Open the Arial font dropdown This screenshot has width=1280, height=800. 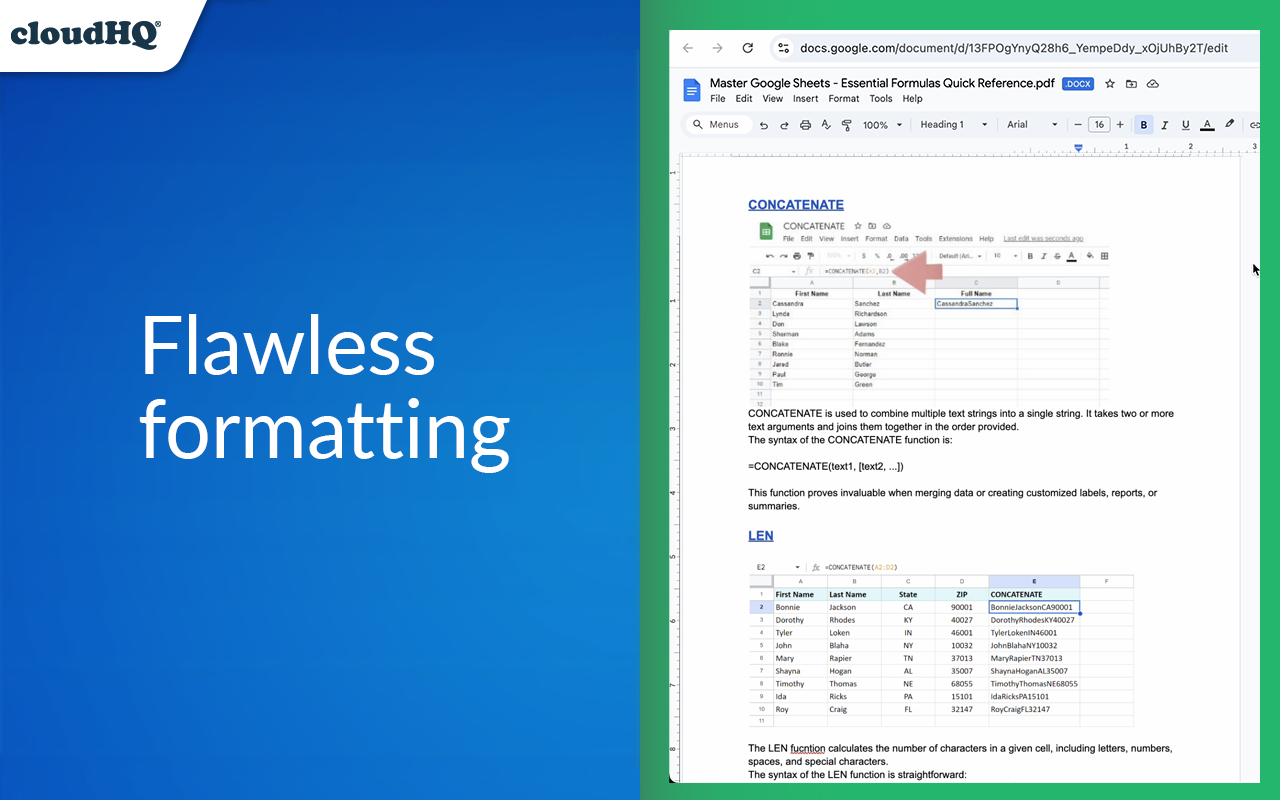(x=1032, y=125)
